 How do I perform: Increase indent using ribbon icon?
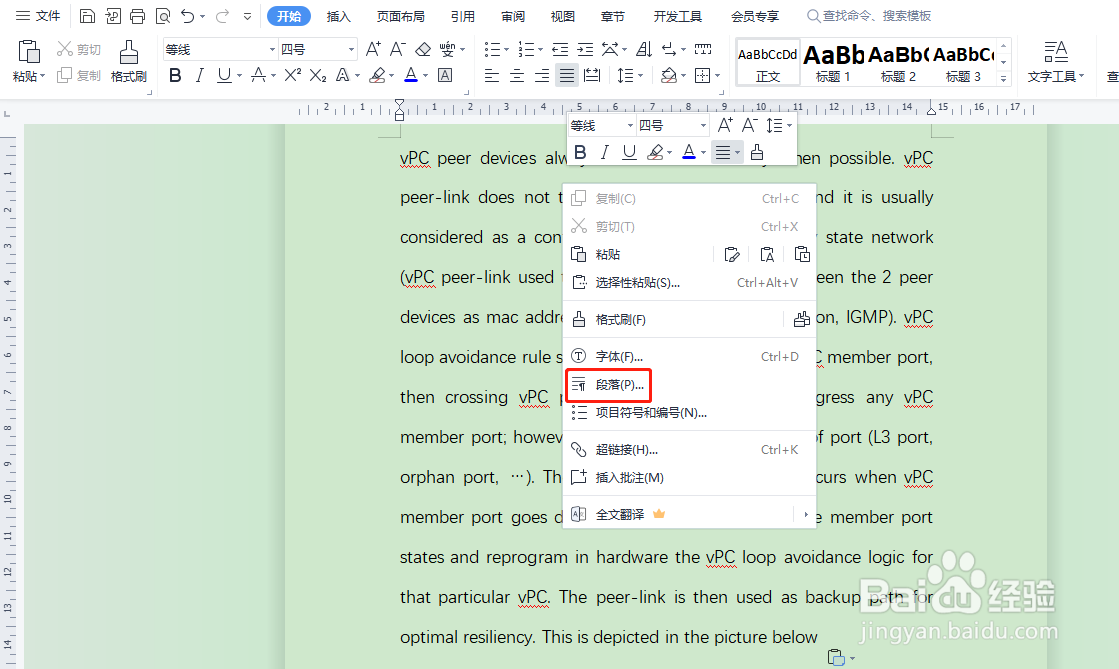point(585,49)
